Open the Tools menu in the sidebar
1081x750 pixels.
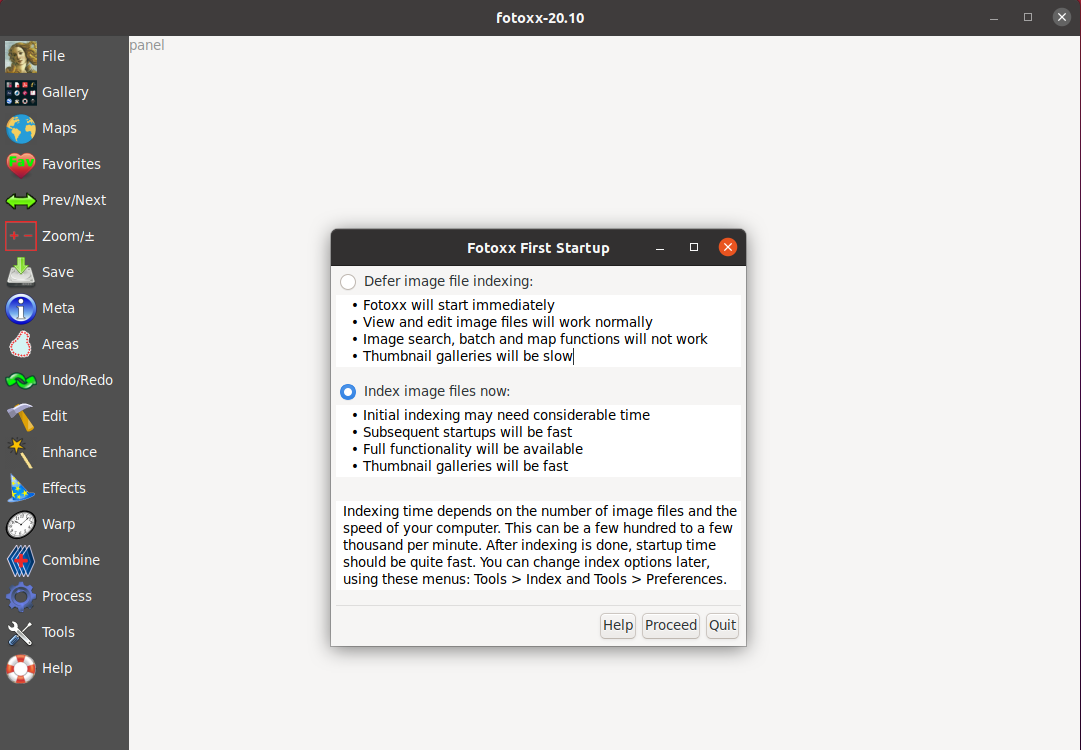pos(57,632)
